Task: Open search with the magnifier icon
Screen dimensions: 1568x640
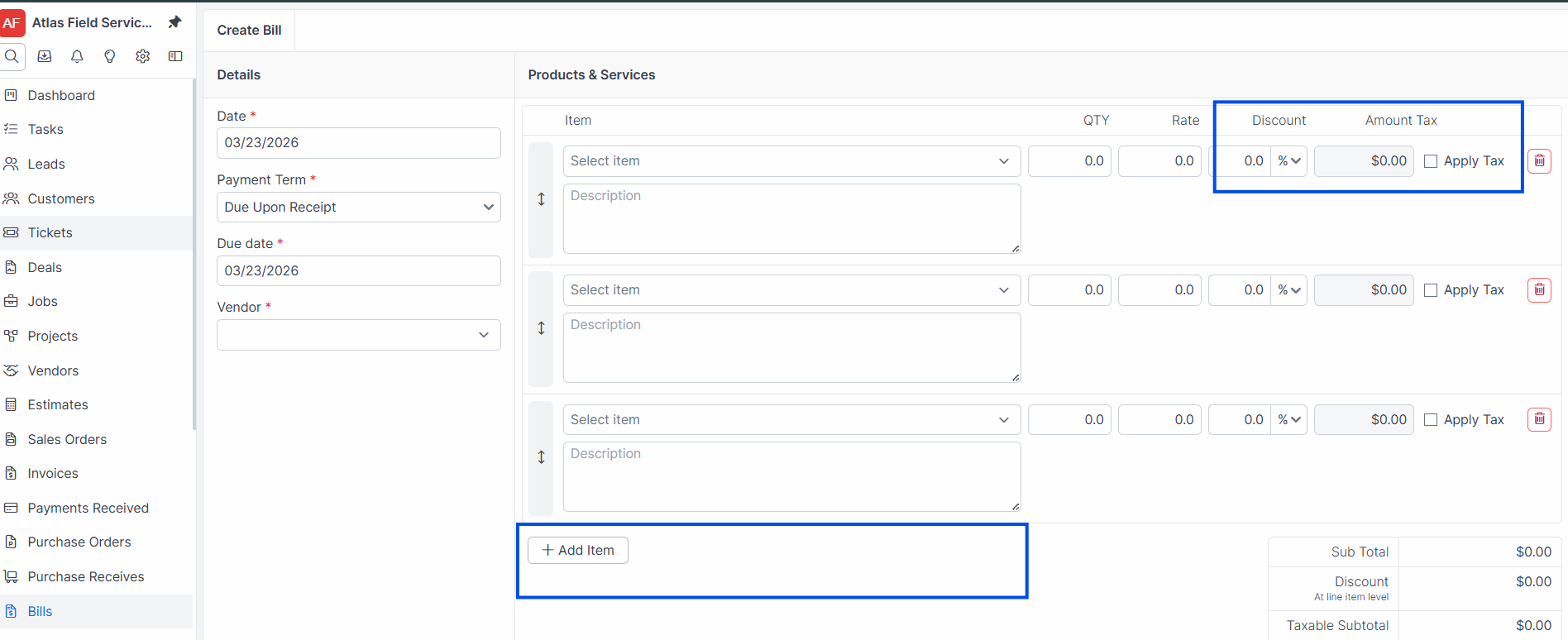Action: (x=12, y=56)
